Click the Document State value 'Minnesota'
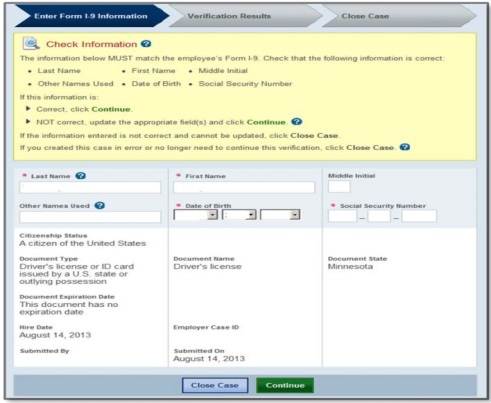Image resolution: width=491 pixels, height=403 pixels. 350,267
